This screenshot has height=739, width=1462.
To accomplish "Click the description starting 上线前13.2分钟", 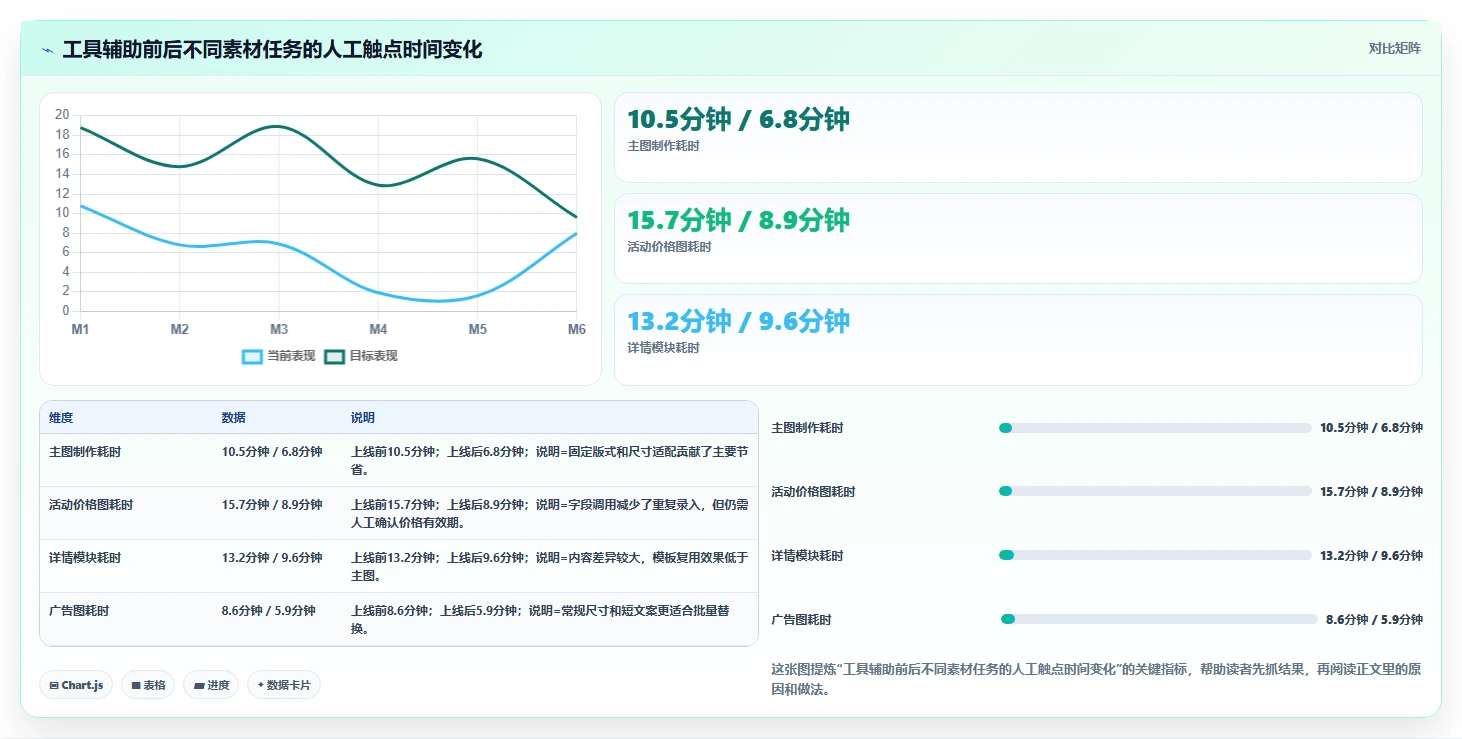I will pos(549,567).
